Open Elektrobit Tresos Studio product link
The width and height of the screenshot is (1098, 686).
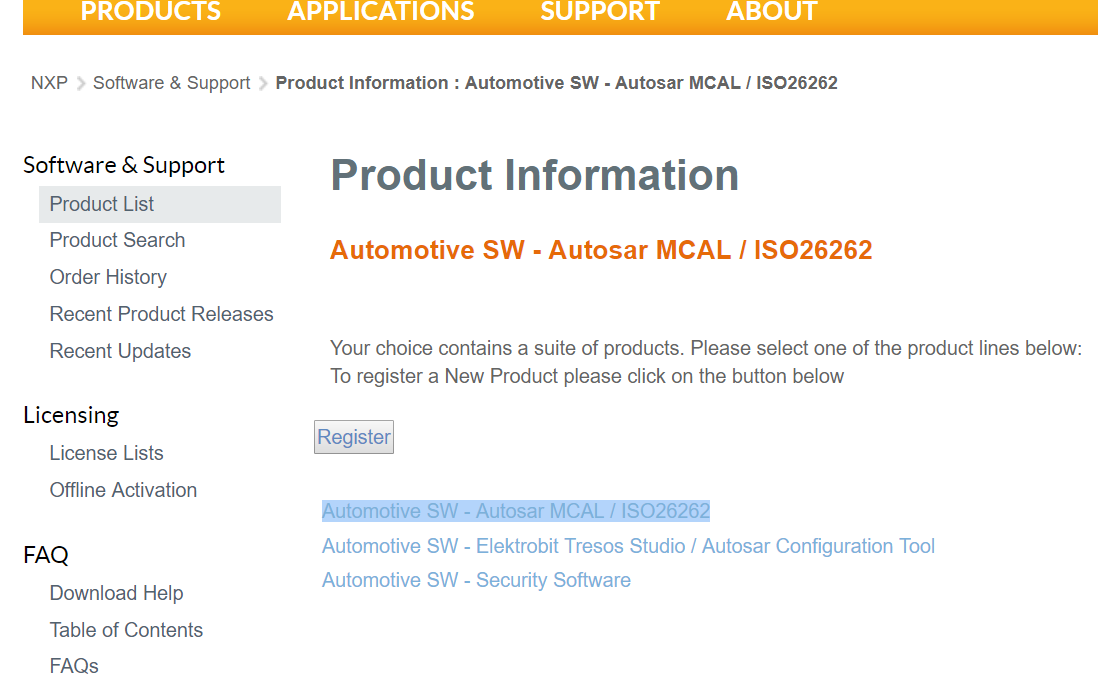click(628, 546)
